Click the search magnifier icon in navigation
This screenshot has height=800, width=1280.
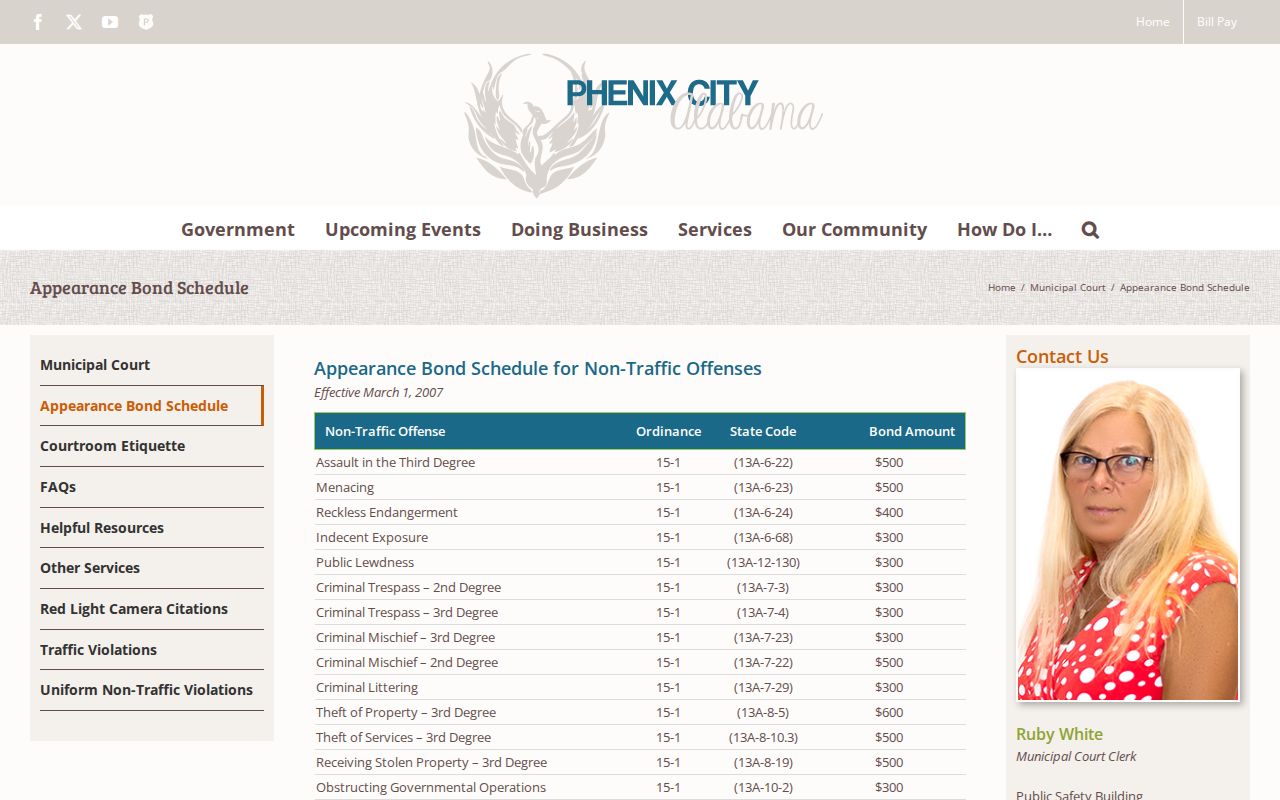click(1090, 229)
